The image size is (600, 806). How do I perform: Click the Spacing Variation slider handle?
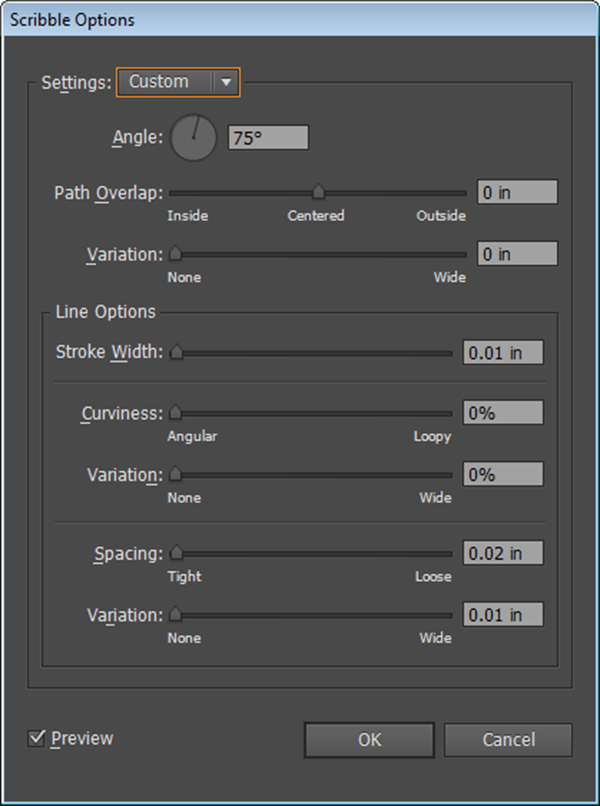pos(176,614)
